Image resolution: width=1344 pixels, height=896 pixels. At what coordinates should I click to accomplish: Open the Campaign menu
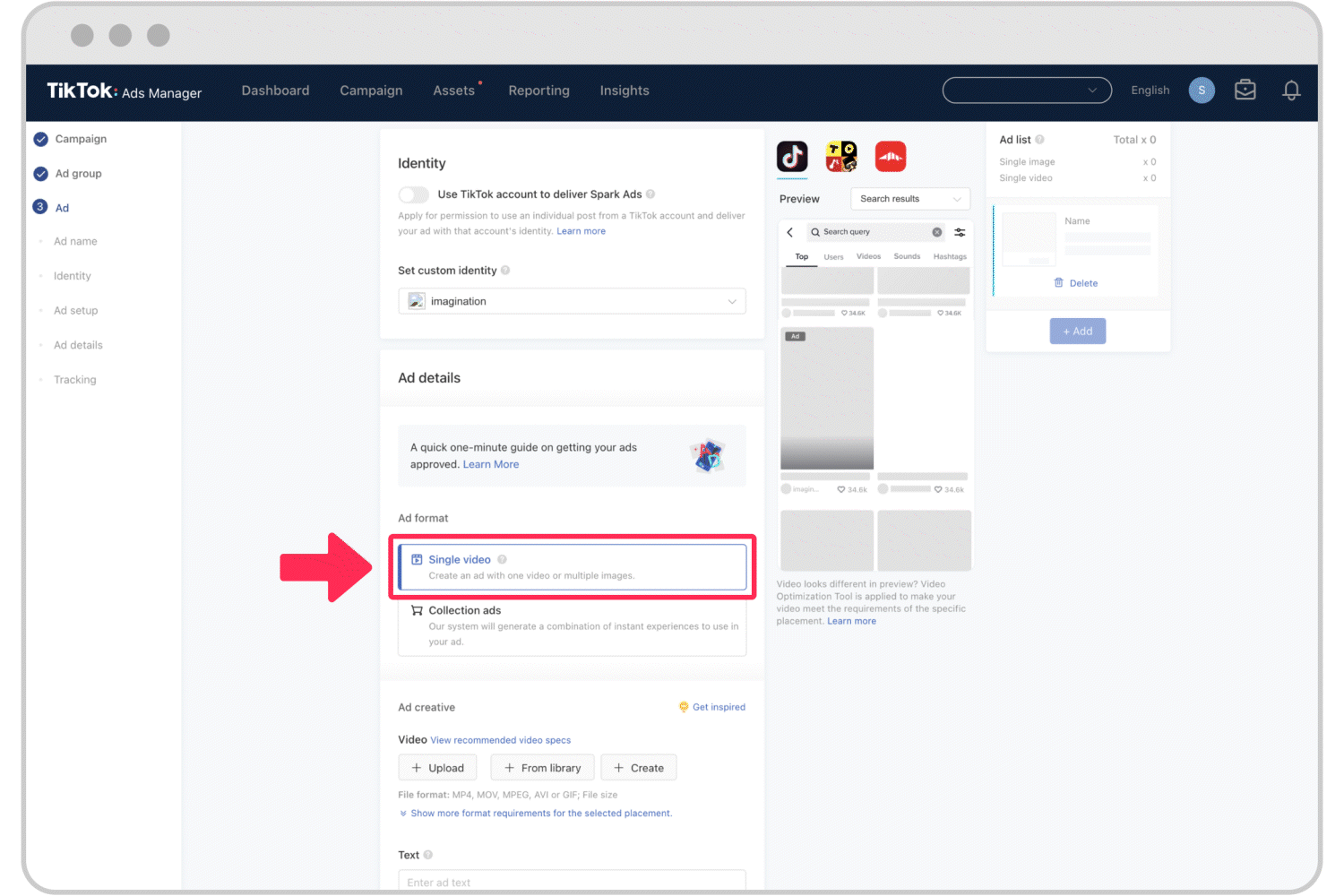point(371,90)
